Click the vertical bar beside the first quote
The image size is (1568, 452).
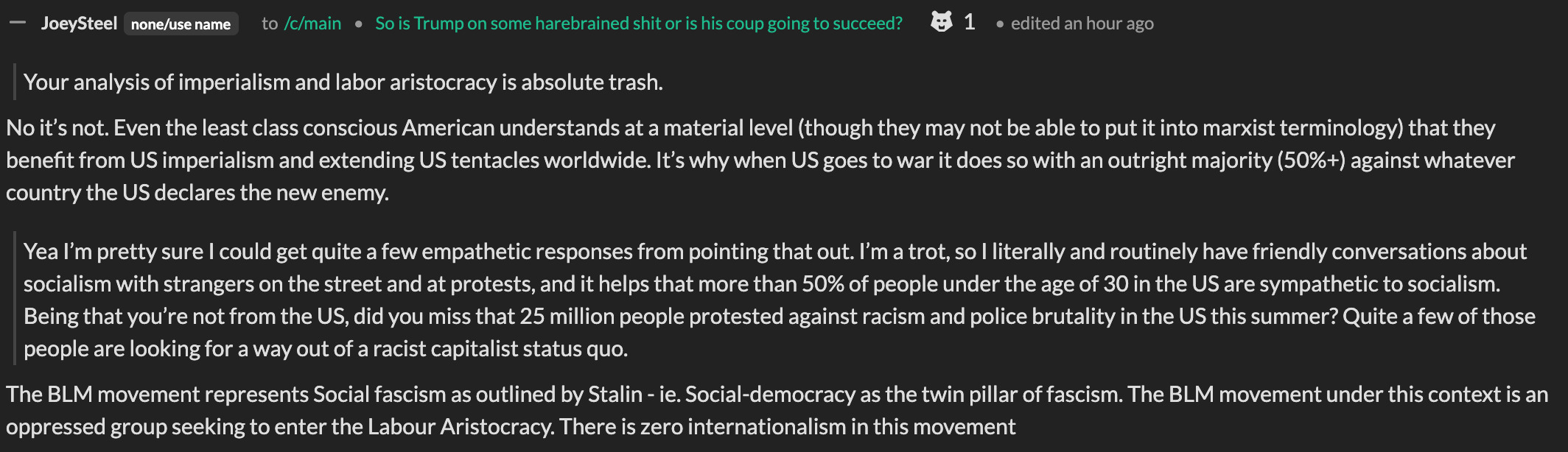(x=14, y=82)
